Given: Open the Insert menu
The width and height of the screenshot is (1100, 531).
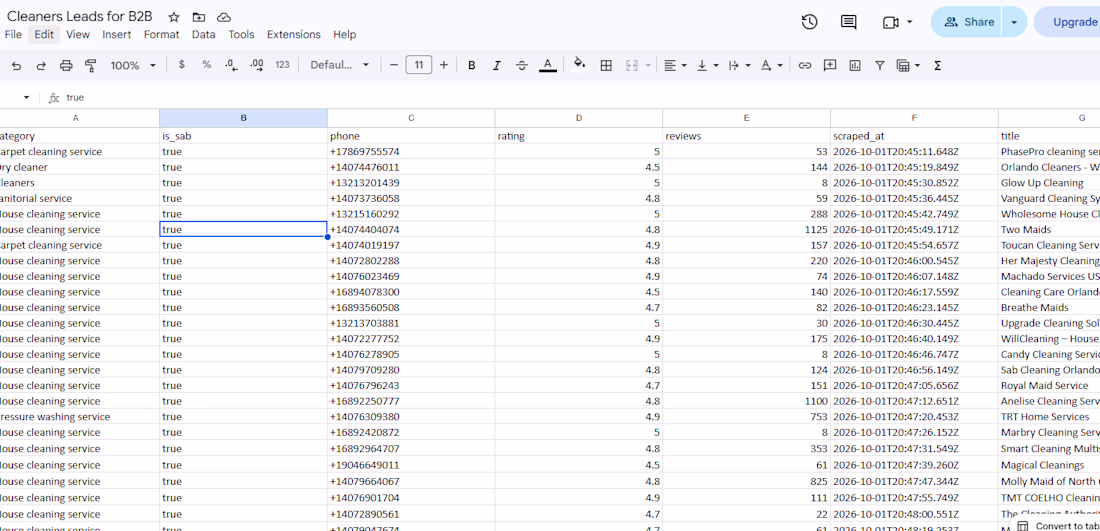Looking at the screenshot, I should [x=116, y=34].
